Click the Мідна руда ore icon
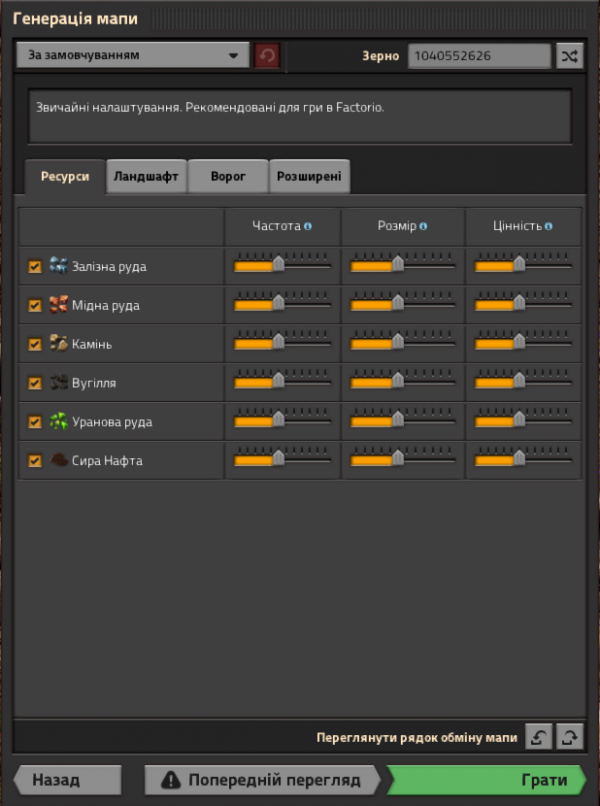This screenshot has width=600, height=806. [59, 304]
